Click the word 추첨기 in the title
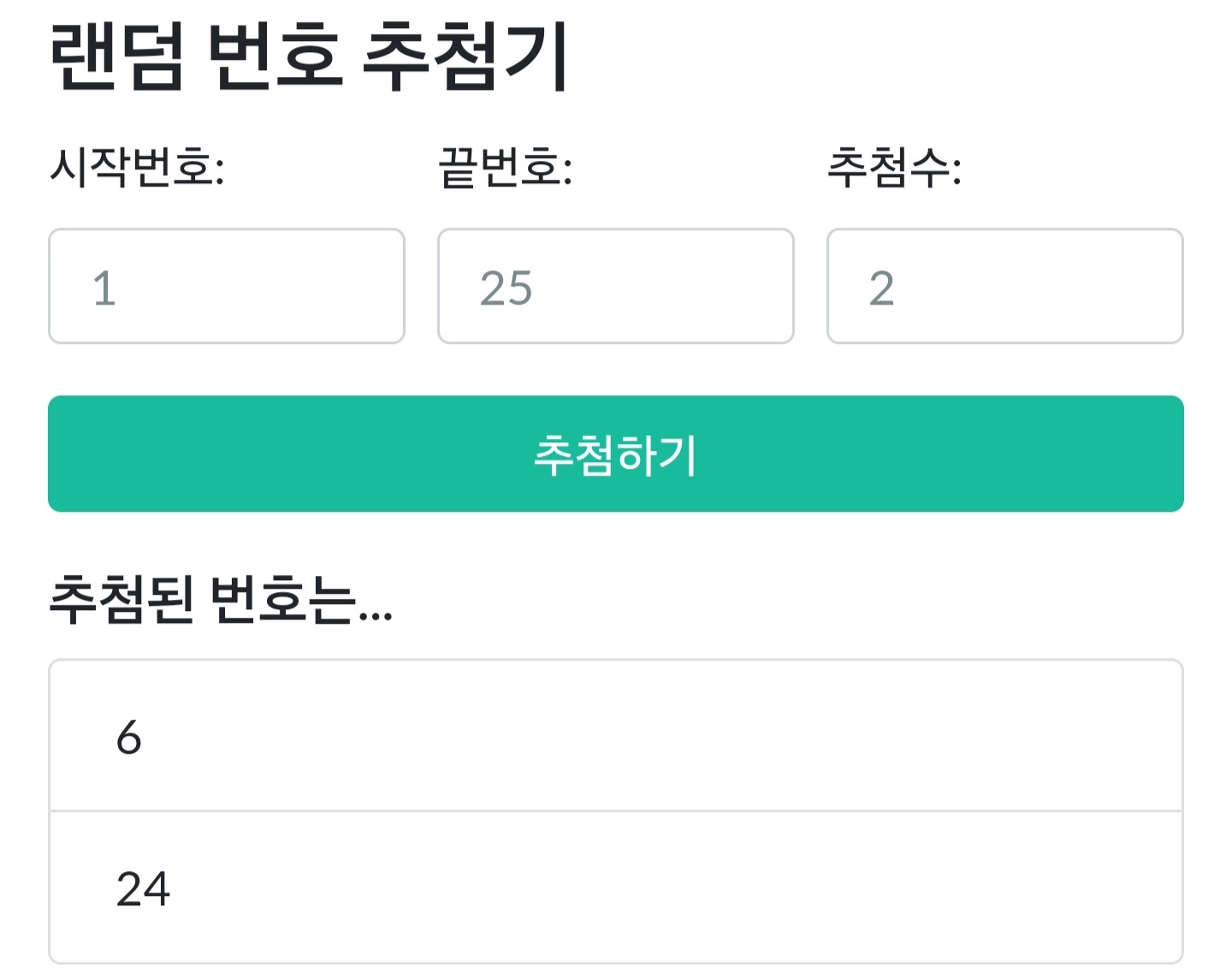Viewport: 1232px width, 979px height. 465,56
